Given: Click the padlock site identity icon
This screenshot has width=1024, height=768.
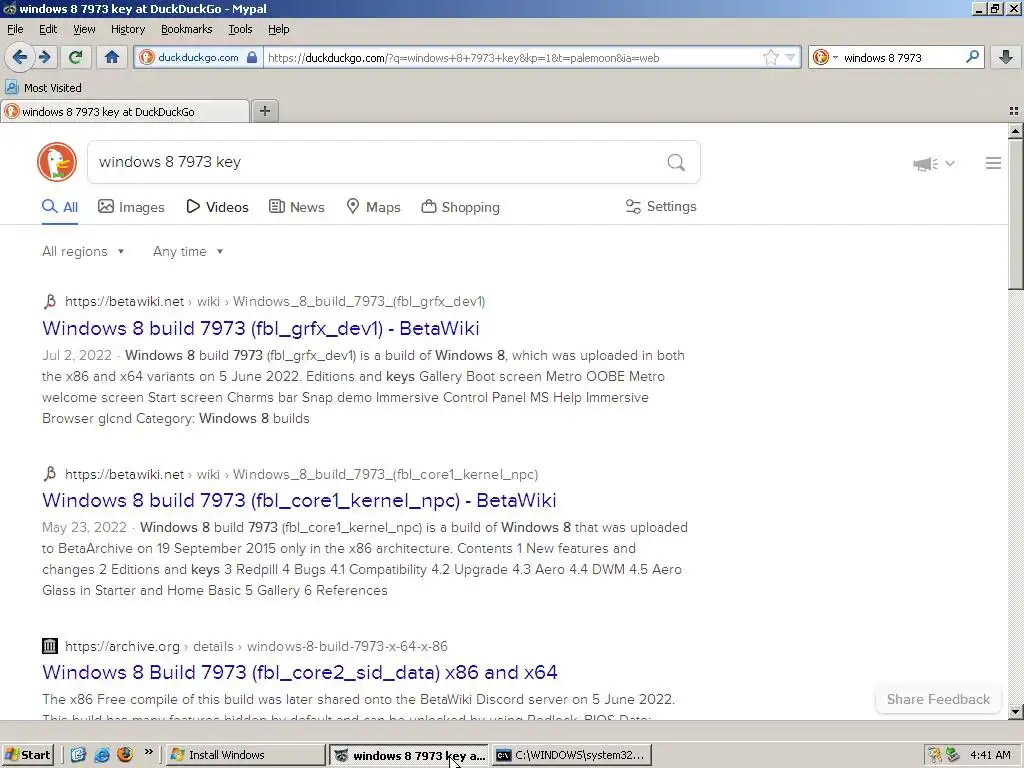Looking at the screenshot, I should pos(252,57).
